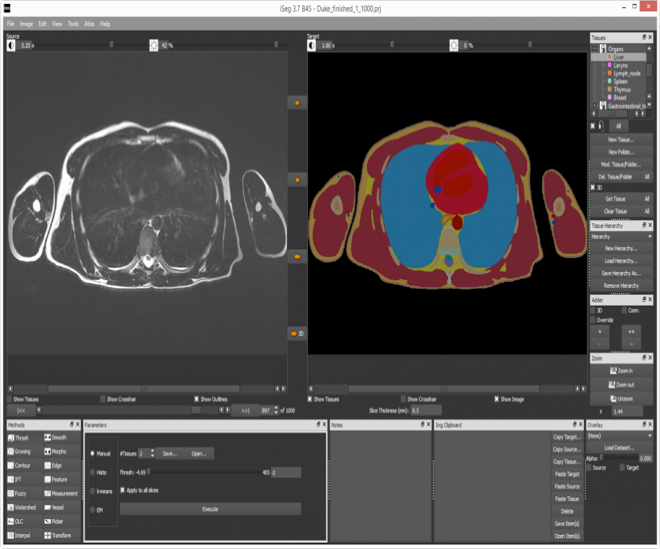Open the Overlay (None) dropdown
Screen dimensions: 660x549
click(620, 436)
